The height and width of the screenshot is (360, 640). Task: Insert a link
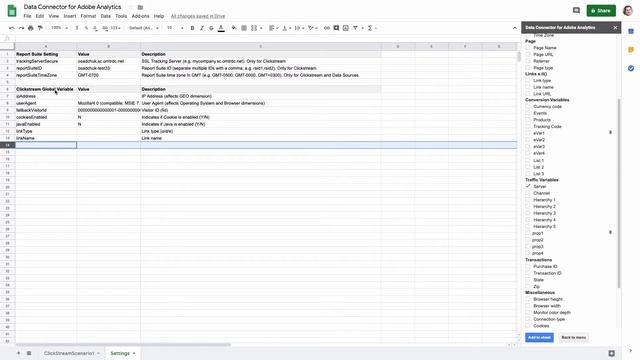pyautogui.click(x=327, y=28)
